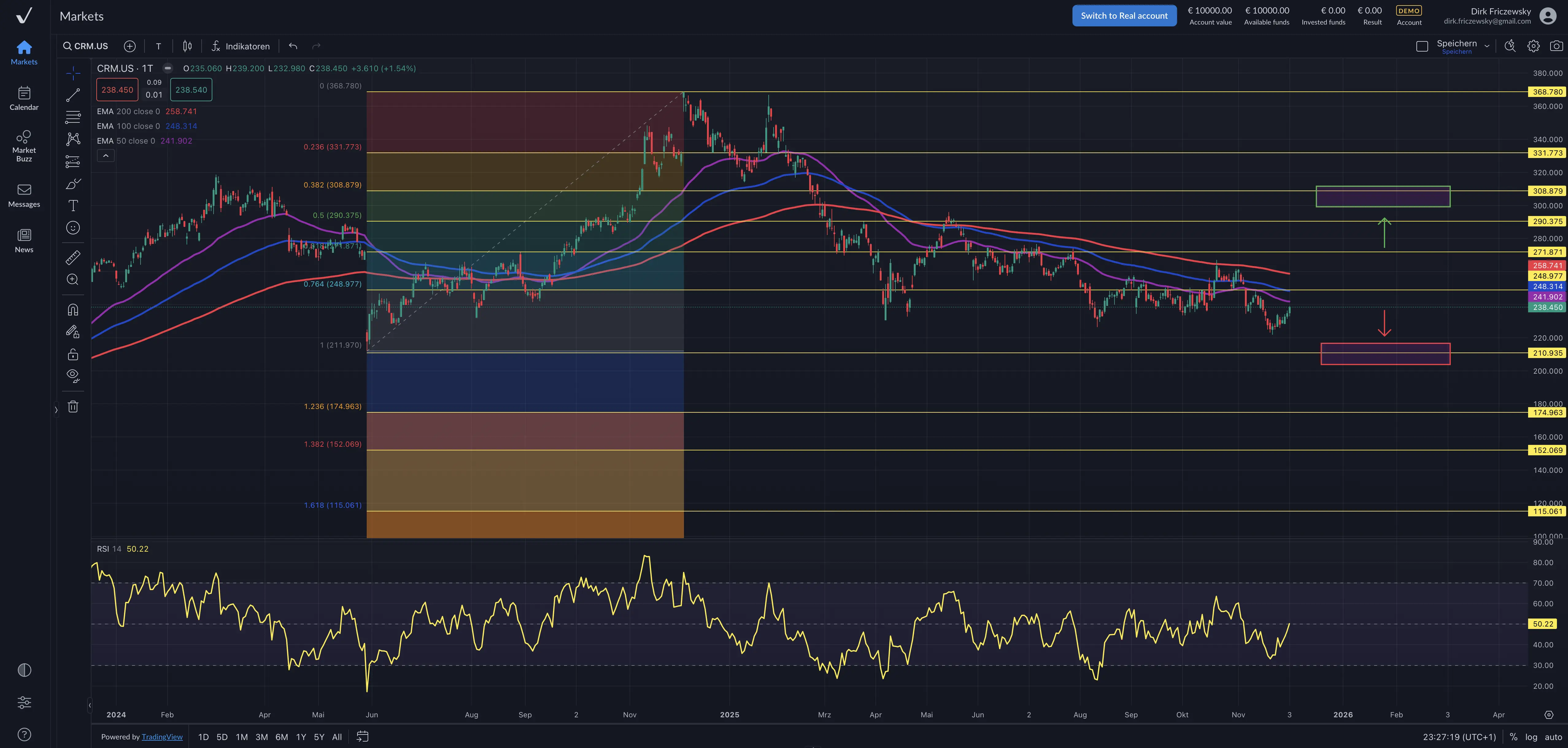Select the ruler measure tool
This screenshot has width=1568, height=748.
(73, 257)
